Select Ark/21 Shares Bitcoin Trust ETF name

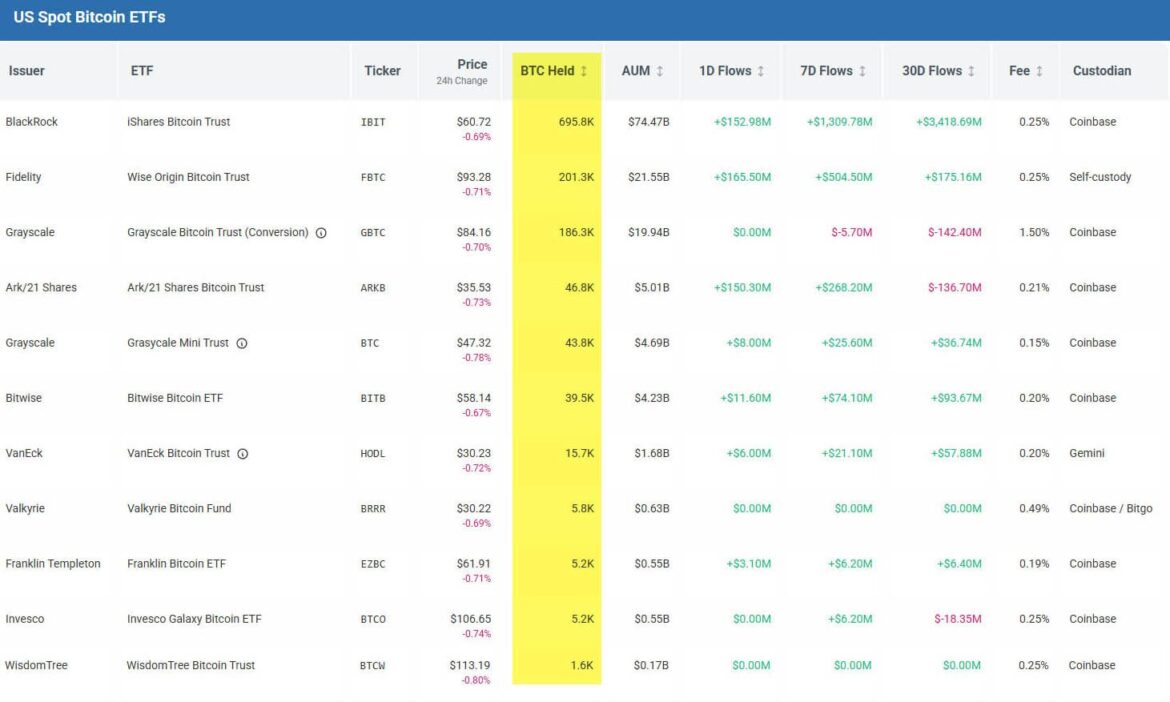pos(195,287)
